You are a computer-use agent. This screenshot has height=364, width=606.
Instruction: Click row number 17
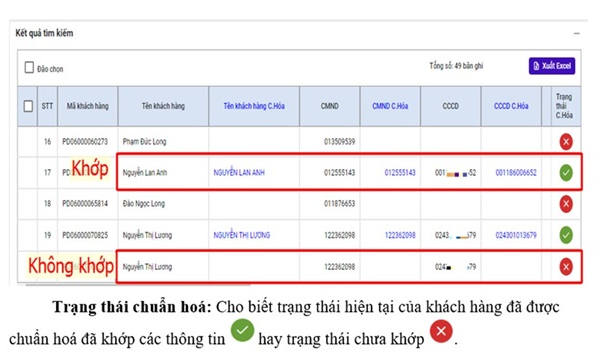[x=47, y=173]
